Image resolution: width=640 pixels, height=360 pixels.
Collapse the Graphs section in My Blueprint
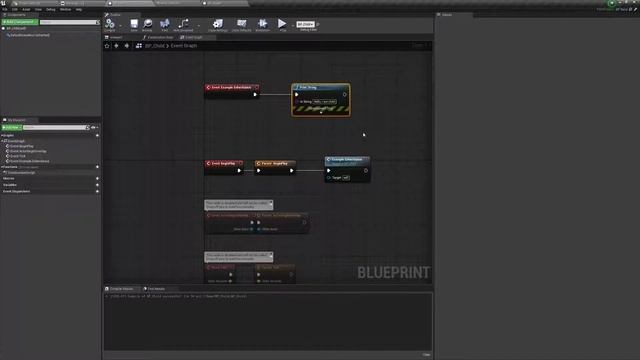[2, 136]
